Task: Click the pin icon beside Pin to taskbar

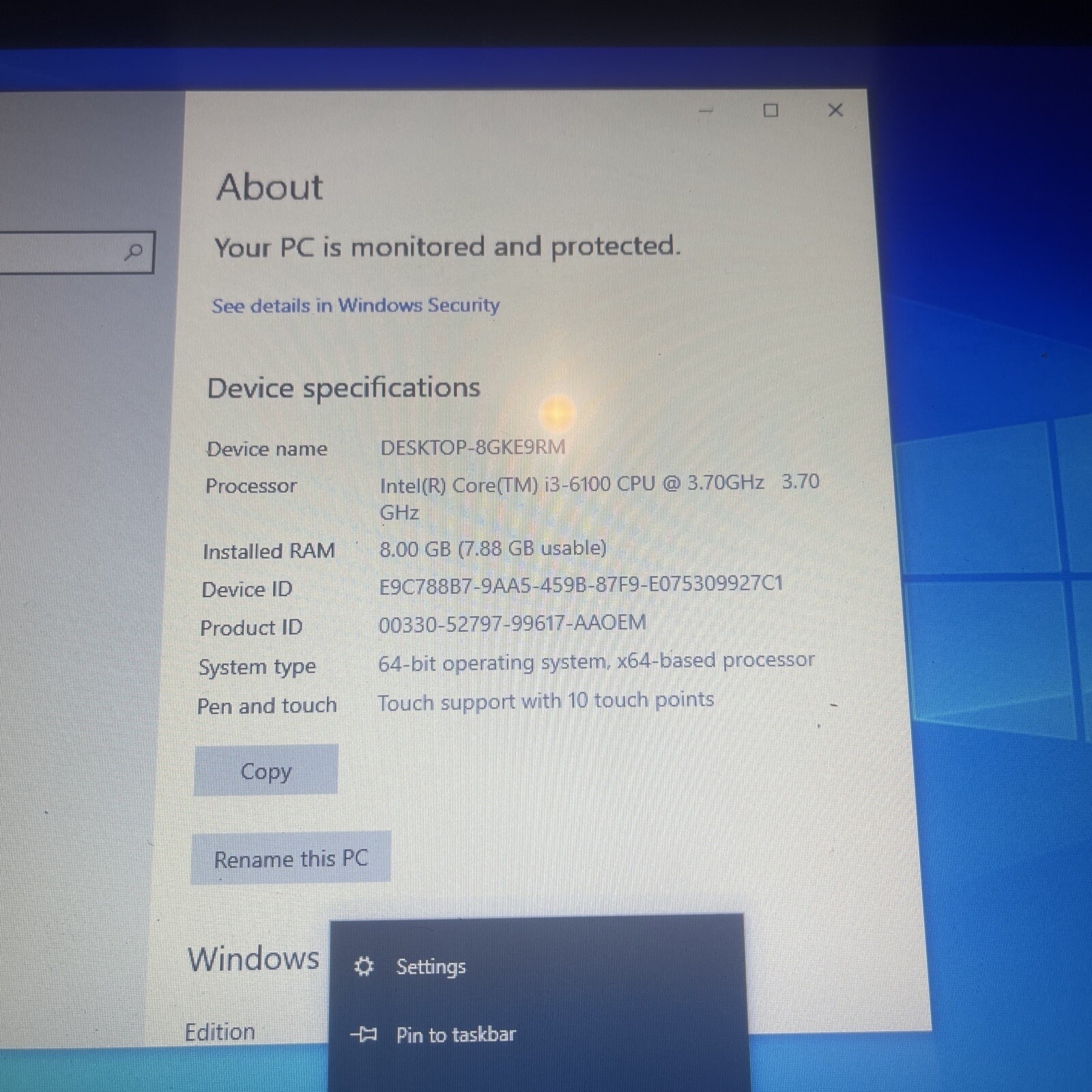Action: 364,1035
